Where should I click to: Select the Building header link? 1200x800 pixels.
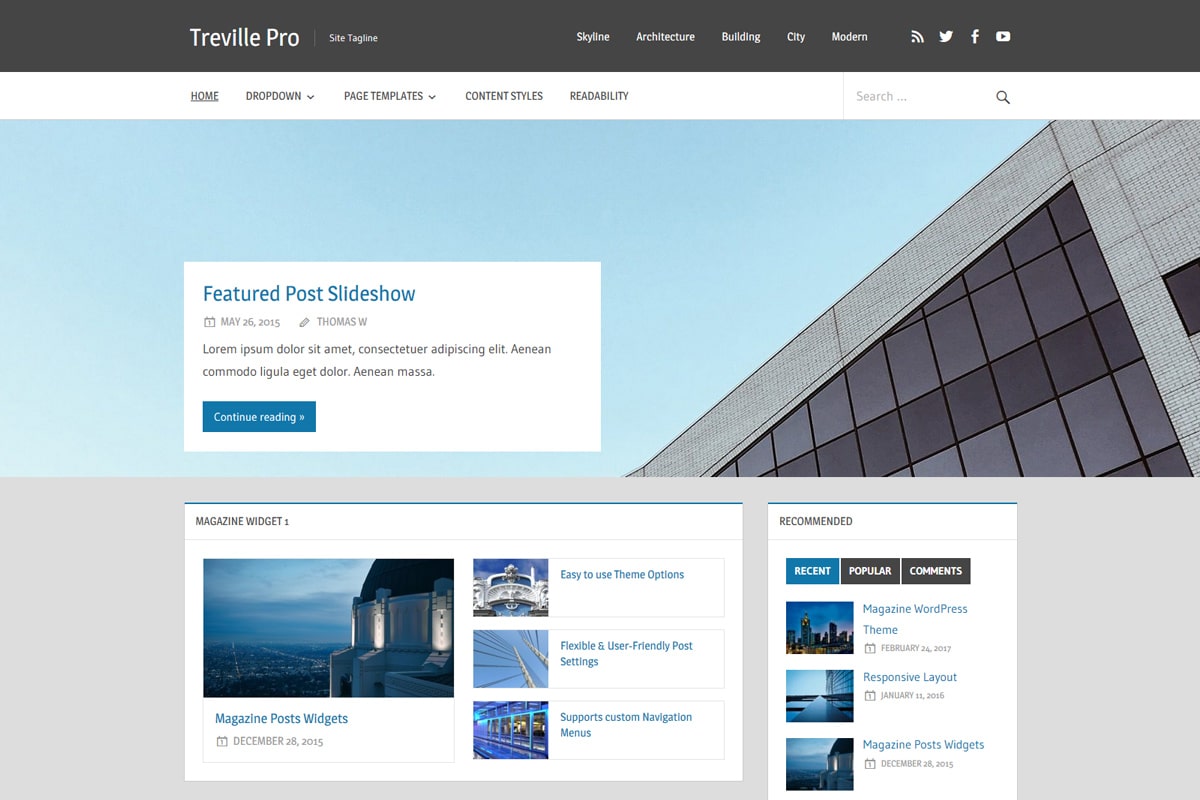[x=741, y=37]
